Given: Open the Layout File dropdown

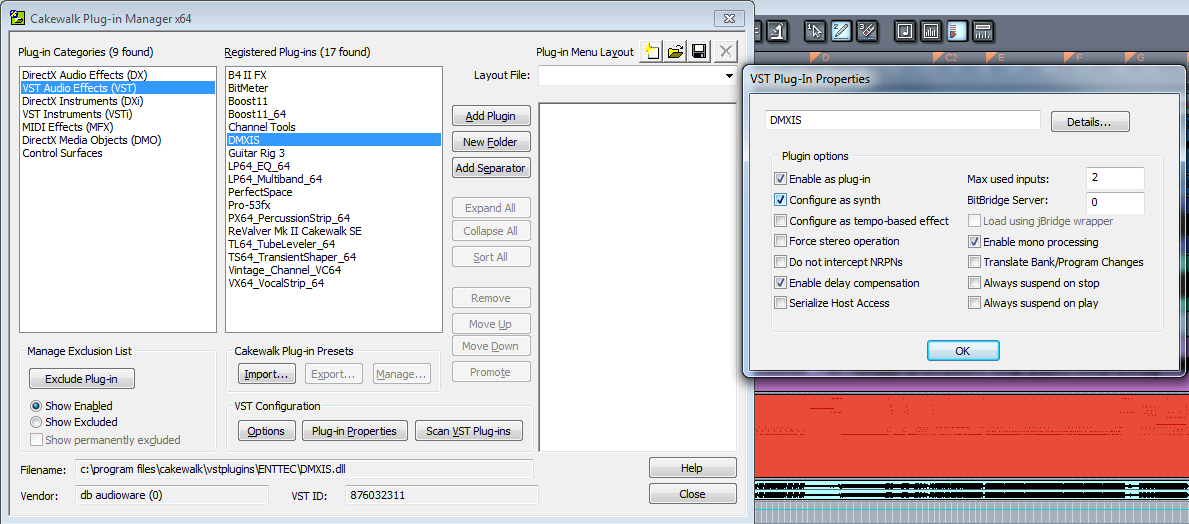Looking at the screenshot, I should pos(729,76).
